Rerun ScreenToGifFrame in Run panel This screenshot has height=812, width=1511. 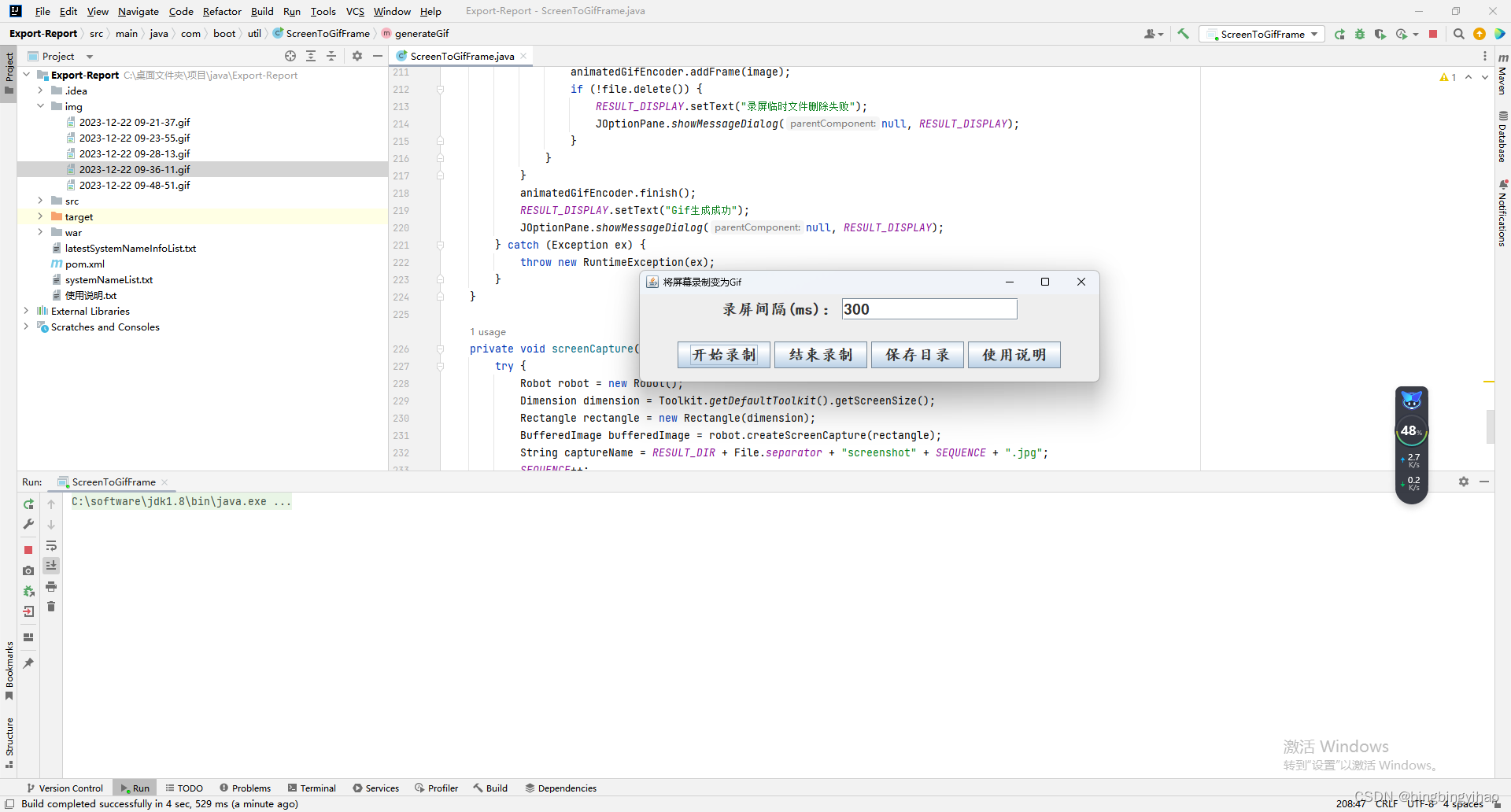coord(28,504)
